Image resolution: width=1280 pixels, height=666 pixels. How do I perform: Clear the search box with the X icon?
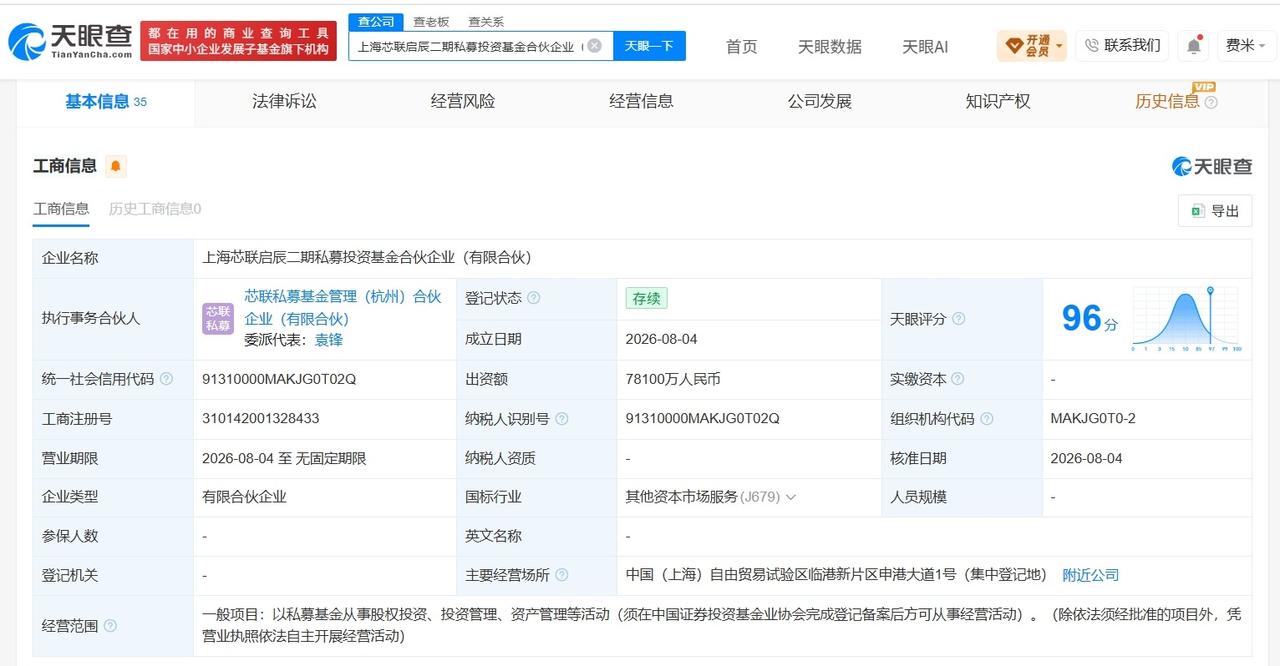click(594, 45)
